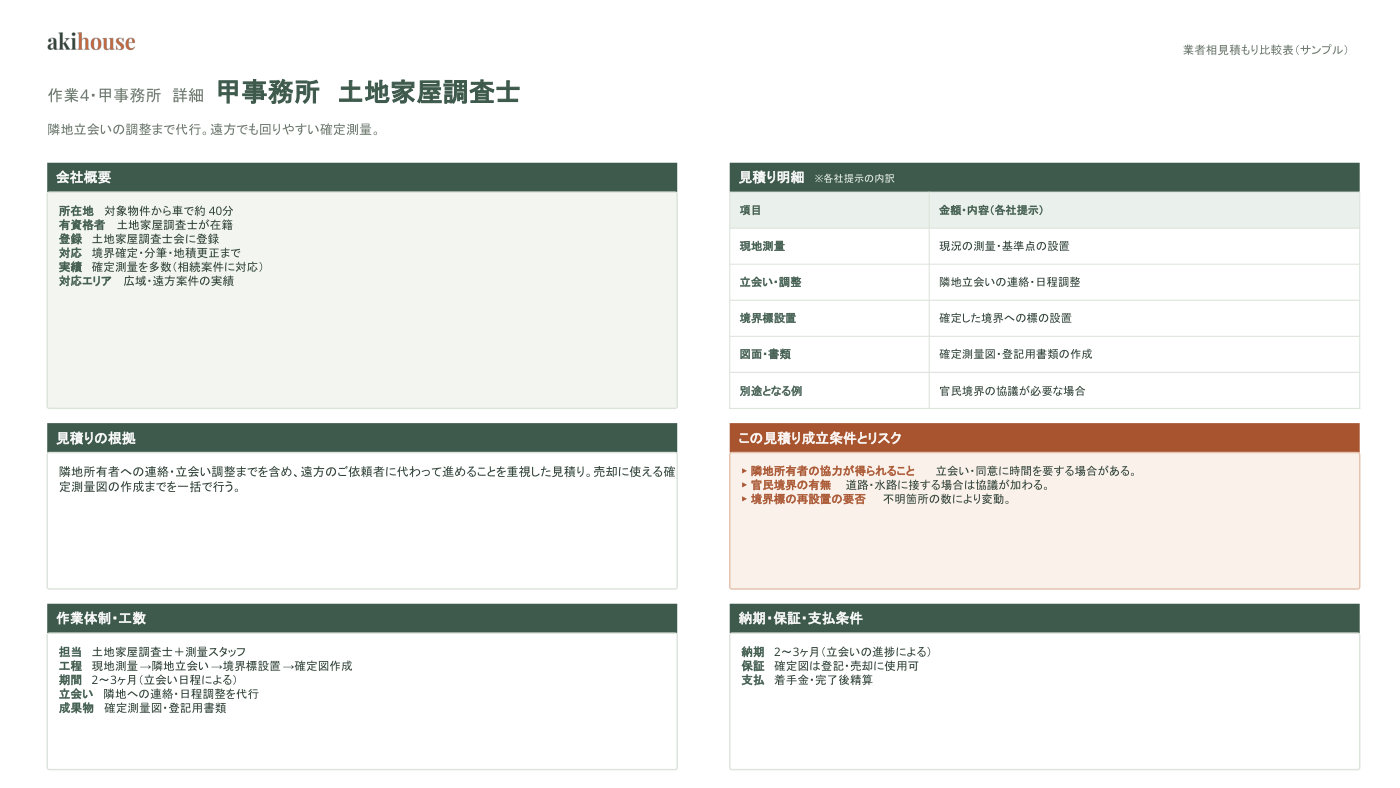Image resolution: width=1400 pixels, height=788 pixels.
Task: Select the 隣地所有者の協力が得られること risk item
Action: (939, 471)
